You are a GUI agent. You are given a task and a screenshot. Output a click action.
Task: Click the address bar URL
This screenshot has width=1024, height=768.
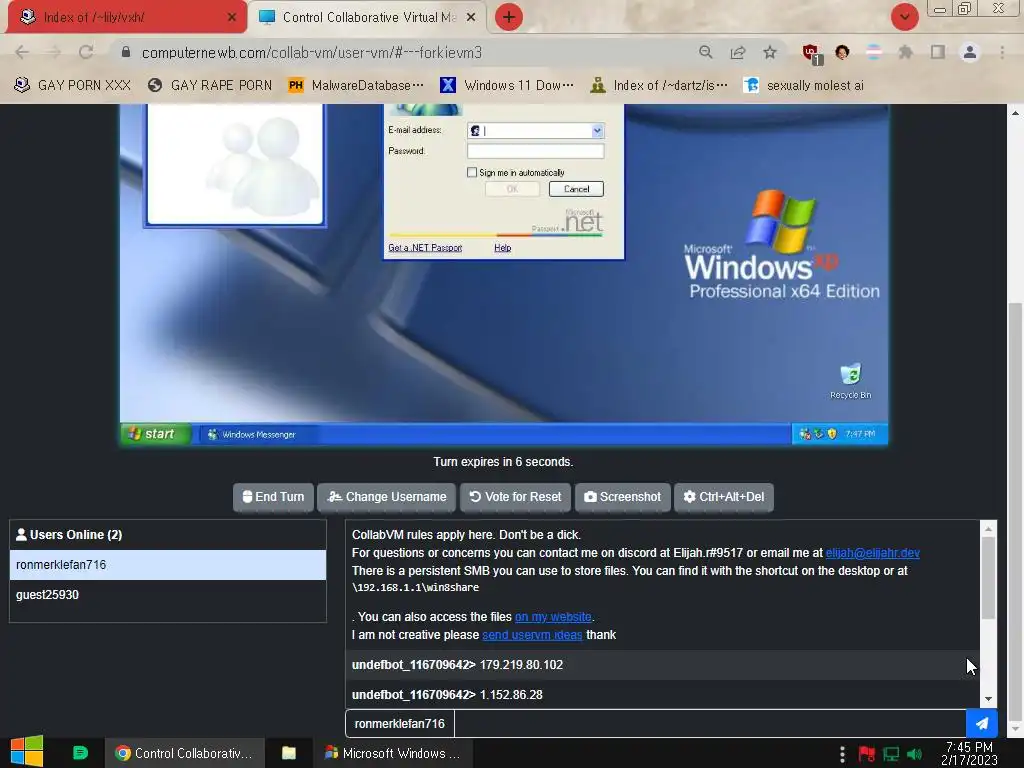[312, 52]
